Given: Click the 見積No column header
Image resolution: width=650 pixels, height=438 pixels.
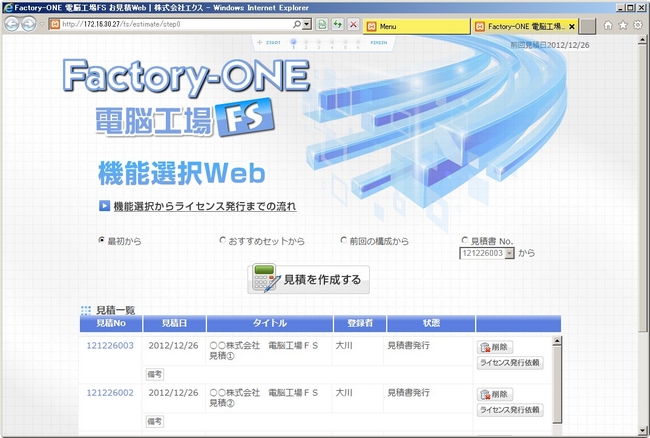Looking at the screenshot, I should pyautogui.click(x=111, y=323).
